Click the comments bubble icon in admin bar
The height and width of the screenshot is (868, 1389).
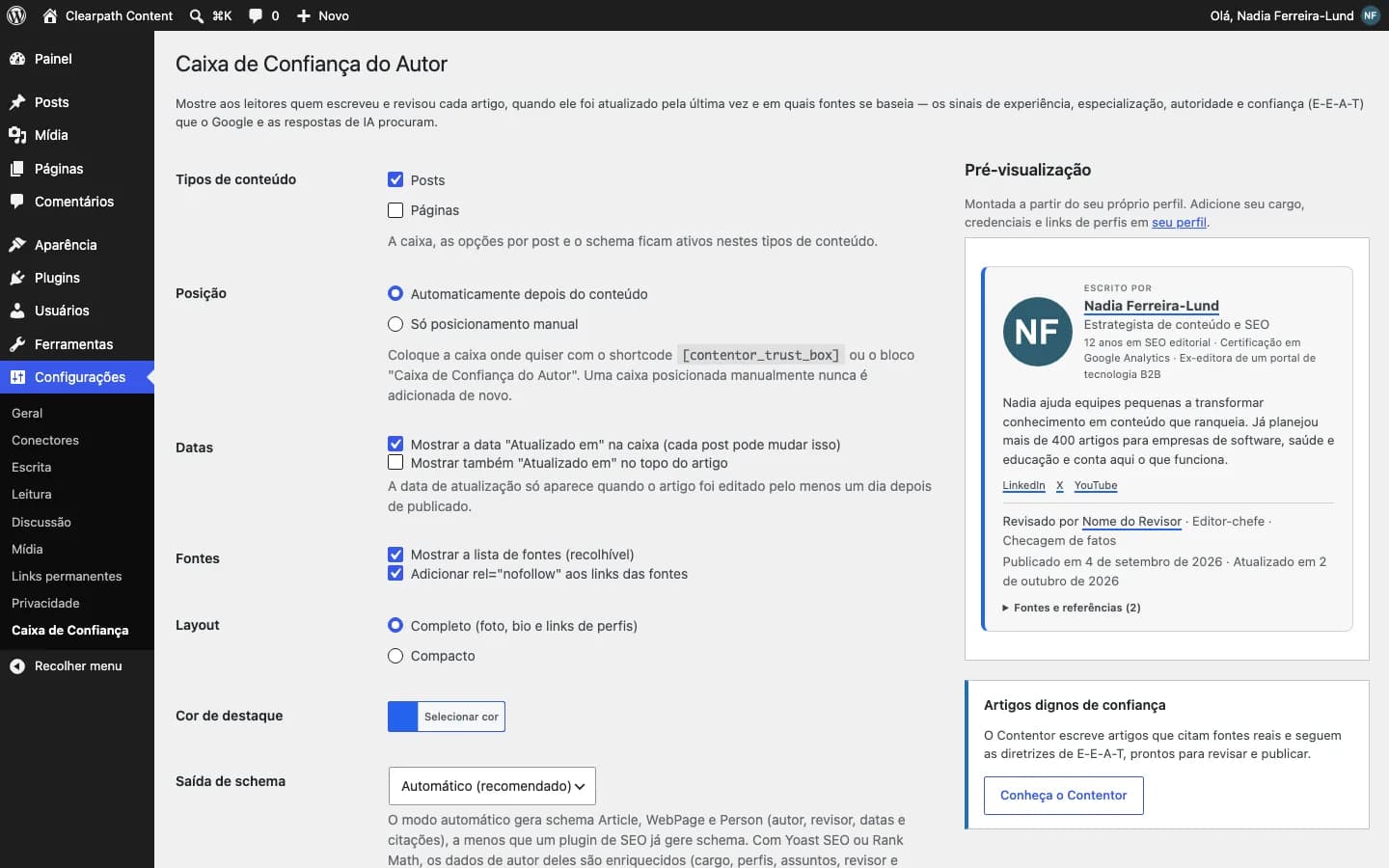click(256, 15)
